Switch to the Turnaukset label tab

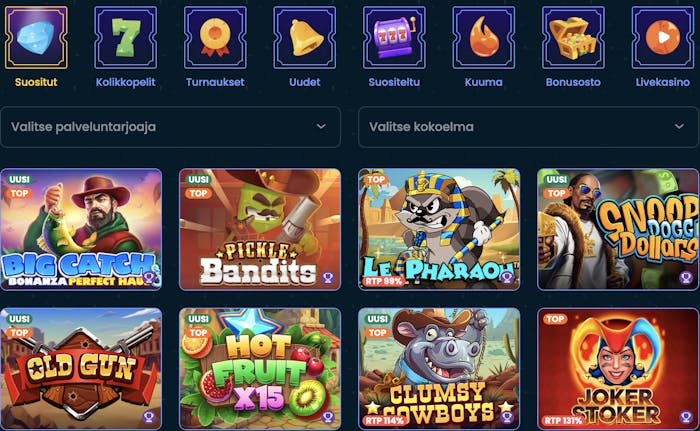pyautogui.click(x=215, y=82)
